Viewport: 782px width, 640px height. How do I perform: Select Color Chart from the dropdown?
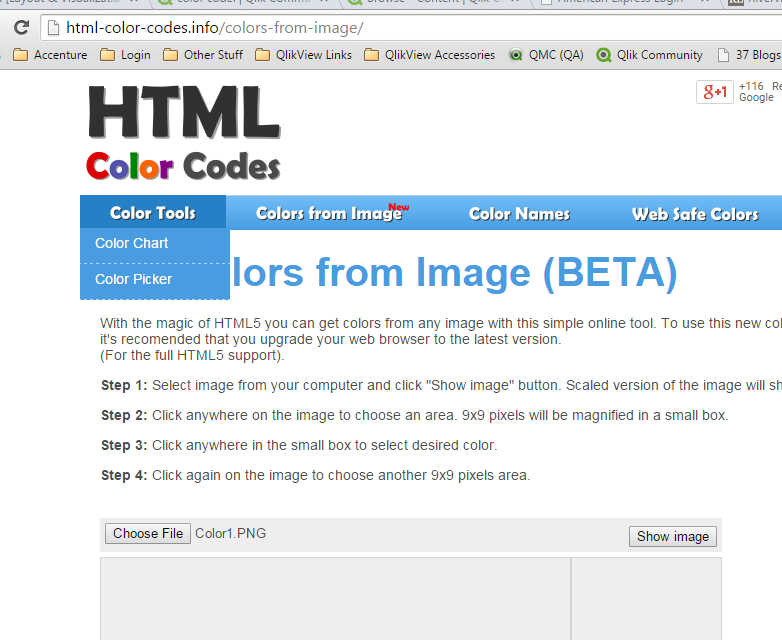click(155, 243)
